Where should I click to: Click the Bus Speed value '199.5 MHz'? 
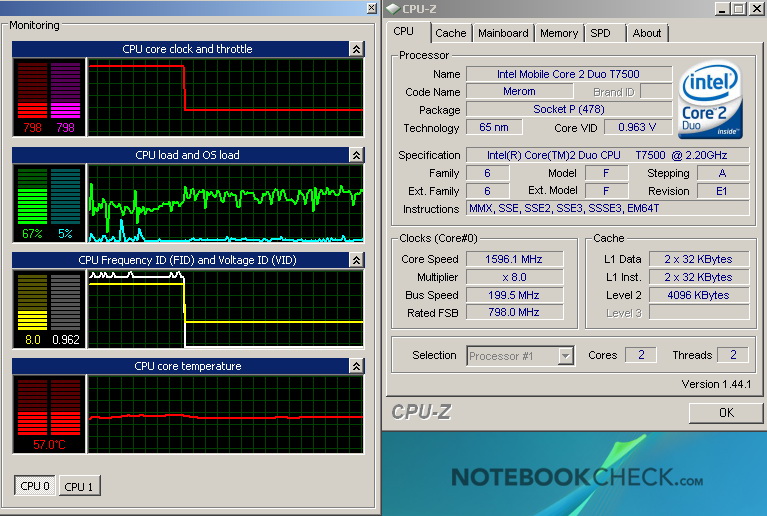pos(515,295)
